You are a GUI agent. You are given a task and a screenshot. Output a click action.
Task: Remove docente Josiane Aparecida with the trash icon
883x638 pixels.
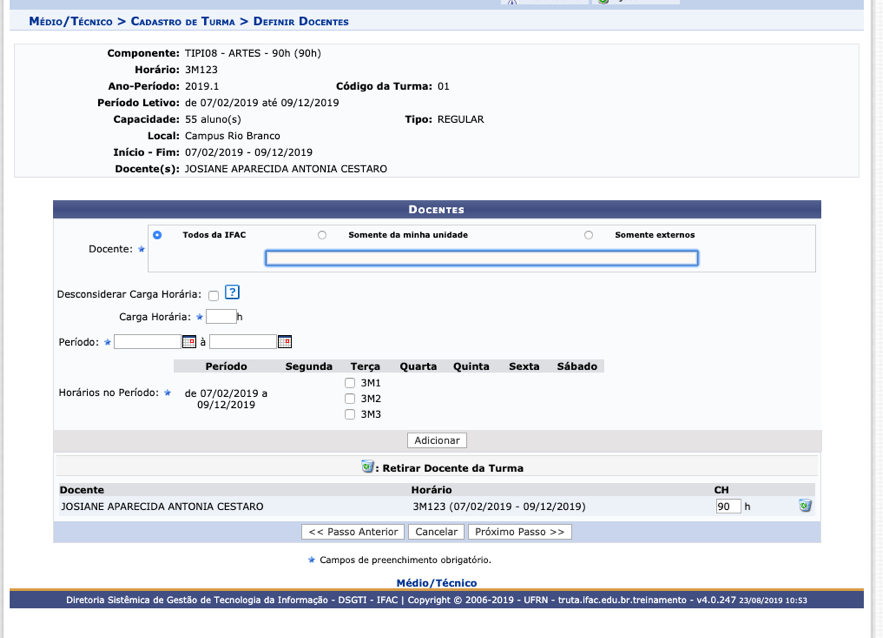point(805,506)
